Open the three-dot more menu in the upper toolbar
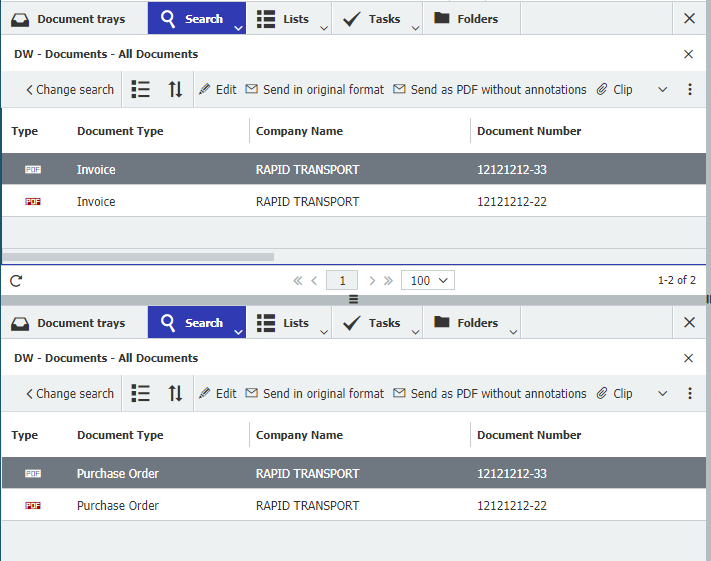Image resolution: width=711 pixels, height=561 pixels. click(690, 89)
